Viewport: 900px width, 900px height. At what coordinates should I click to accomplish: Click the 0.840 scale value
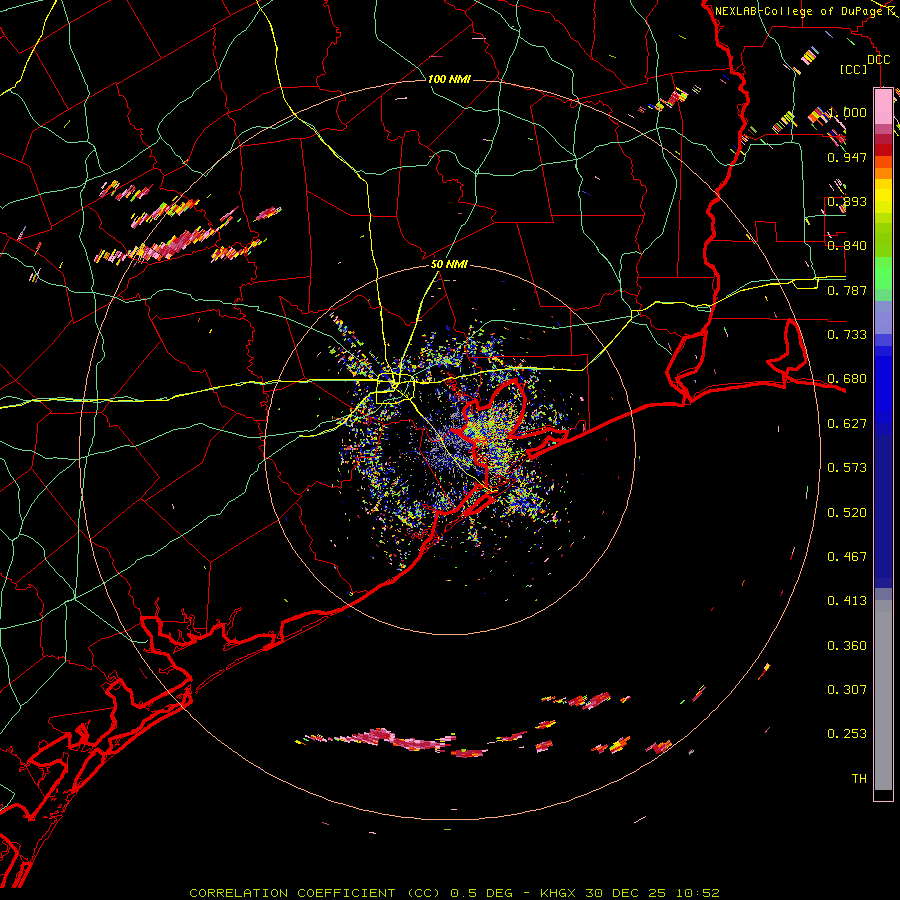847,246
